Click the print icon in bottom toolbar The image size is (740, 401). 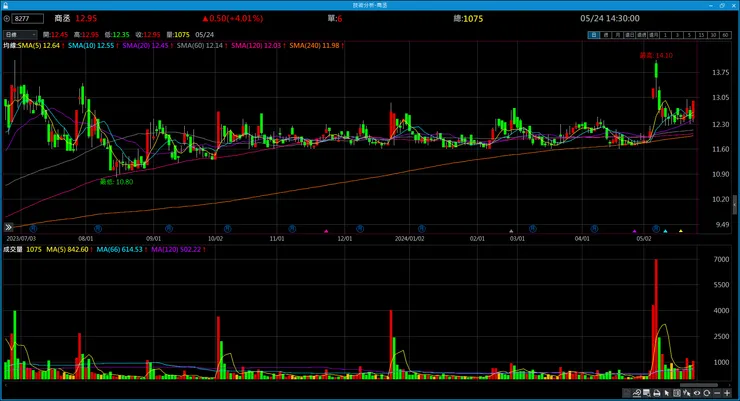point(657,393)
